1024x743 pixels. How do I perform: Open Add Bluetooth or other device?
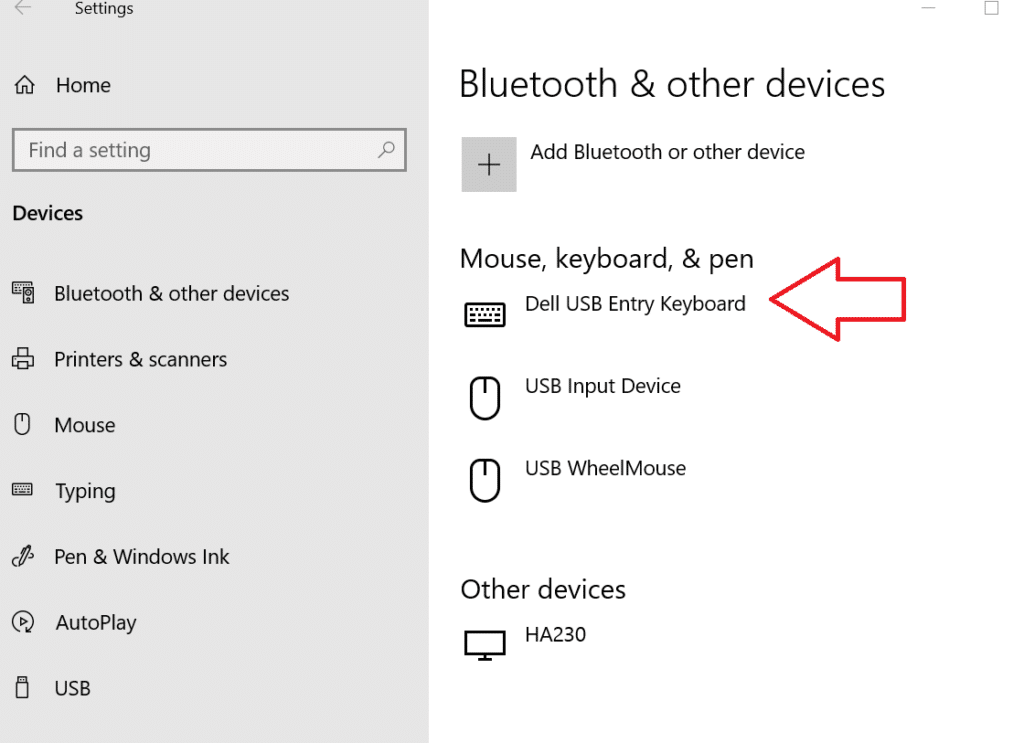(665, 152)
